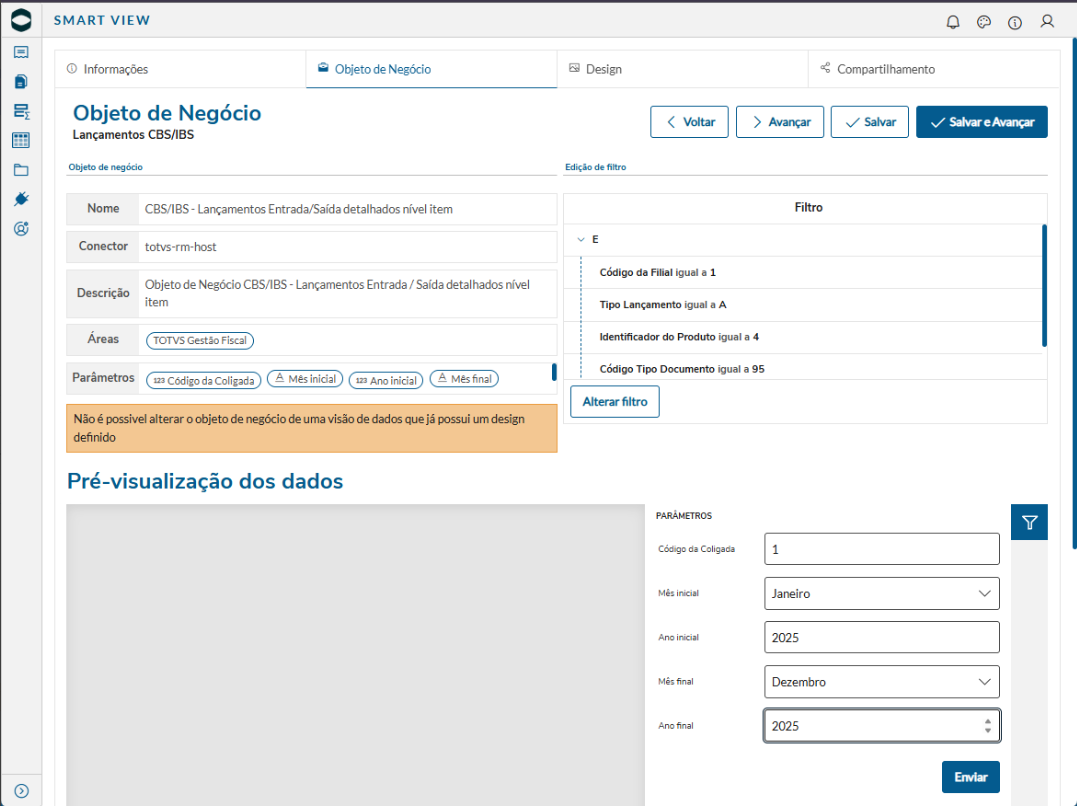Open the Mês final dropdown

click(881, 682)
